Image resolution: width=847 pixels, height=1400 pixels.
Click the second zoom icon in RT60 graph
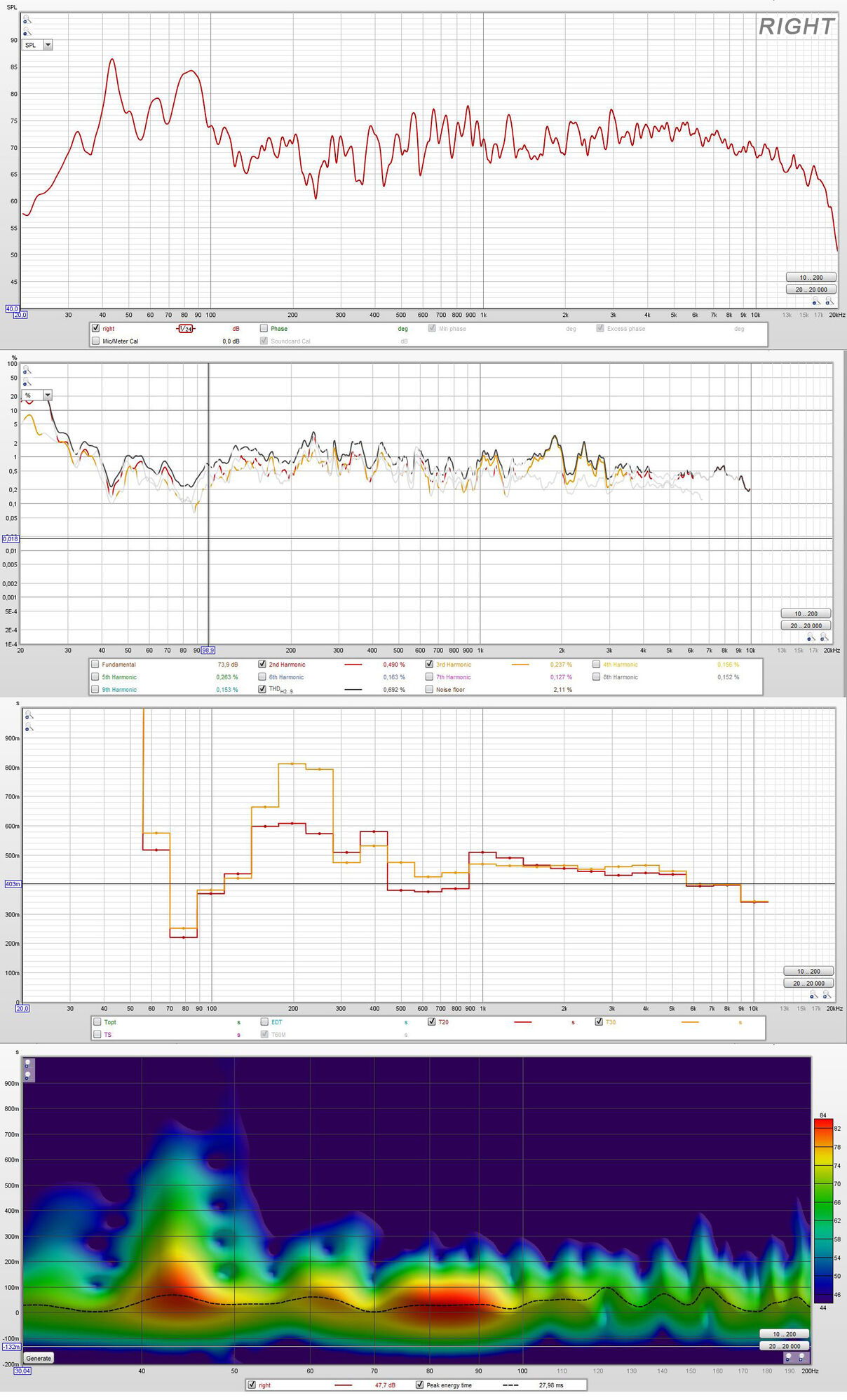[29, 728]
